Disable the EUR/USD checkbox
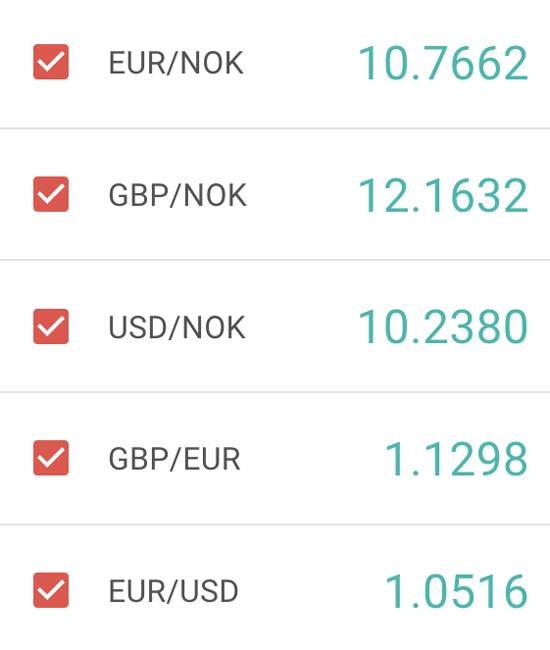The height and width of the screenshot is (650, 550). (x=51, y=590)
